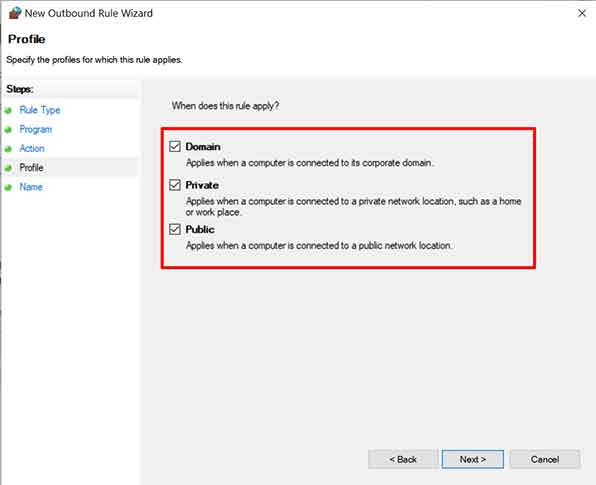Uncheck the Public profile checkbox

tap(175, 229)
